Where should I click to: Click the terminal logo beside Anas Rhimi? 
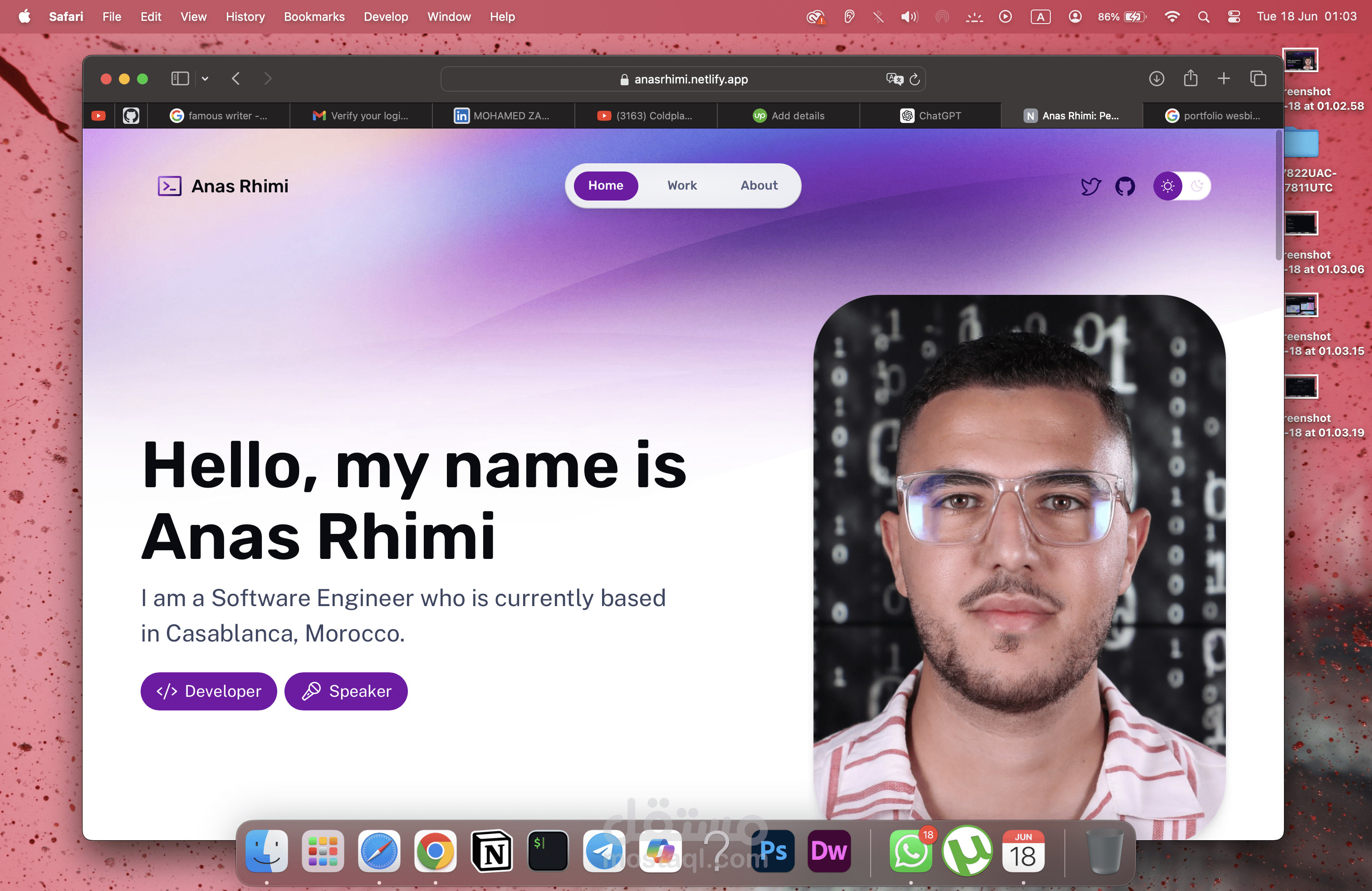click(x=170, y=186)
